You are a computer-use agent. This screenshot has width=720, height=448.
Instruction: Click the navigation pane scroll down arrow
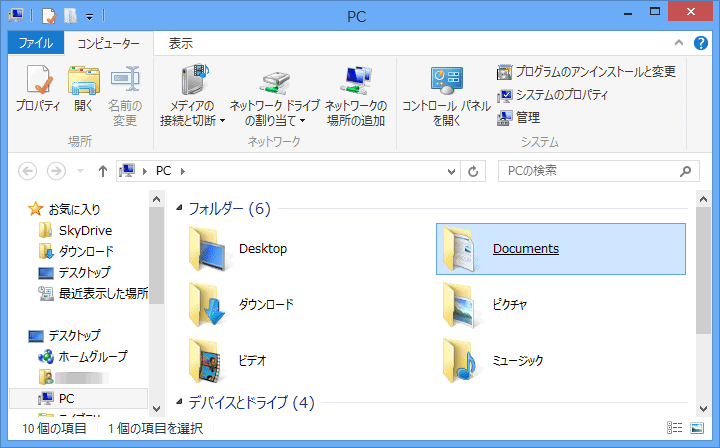coord(157,408)
